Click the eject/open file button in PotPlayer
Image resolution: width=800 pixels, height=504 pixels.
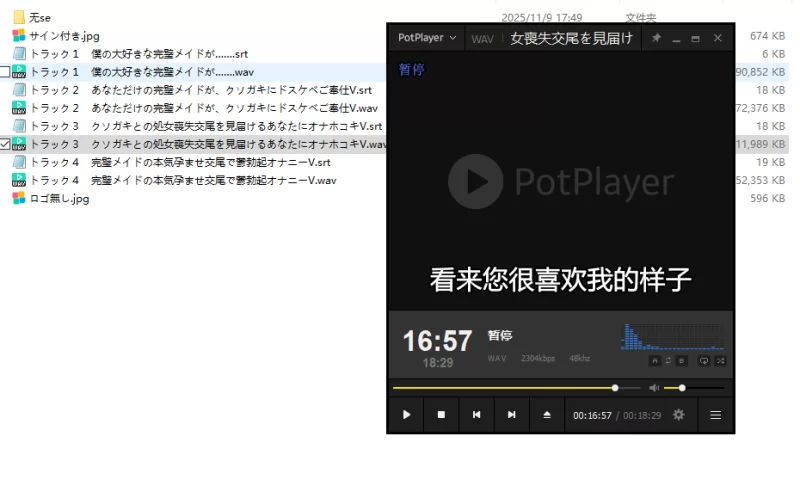coord(546,415)
